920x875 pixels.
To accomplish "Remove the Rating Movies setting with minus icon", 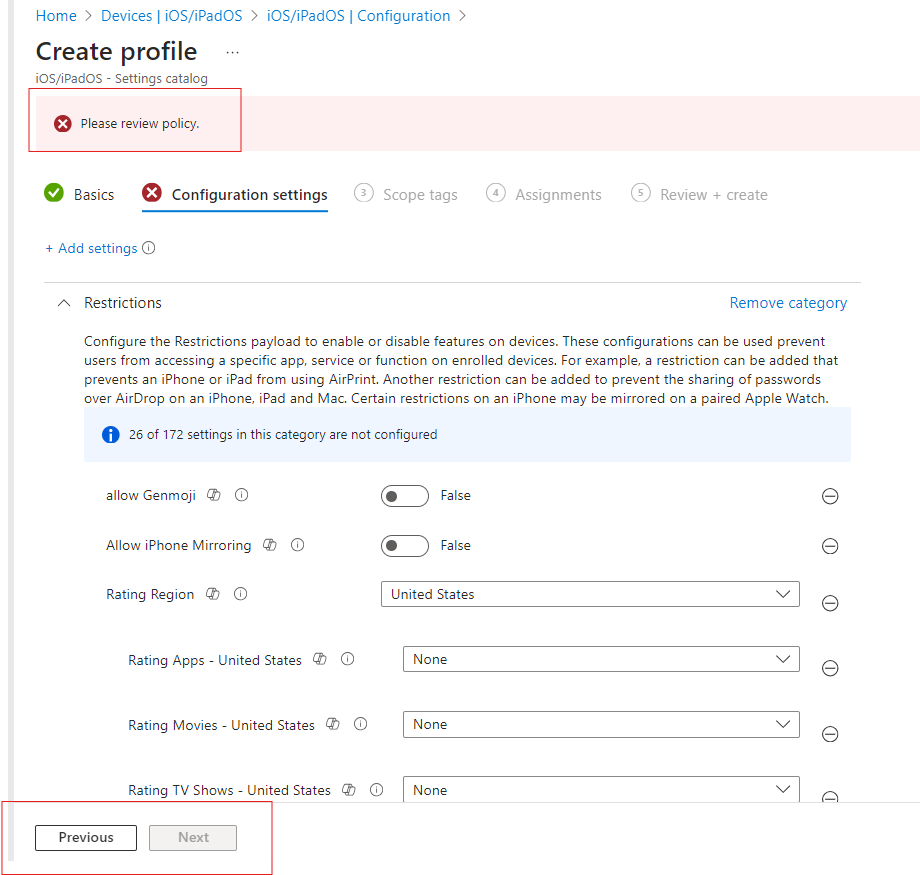I will pyautogui.click(x=830, y=733).
